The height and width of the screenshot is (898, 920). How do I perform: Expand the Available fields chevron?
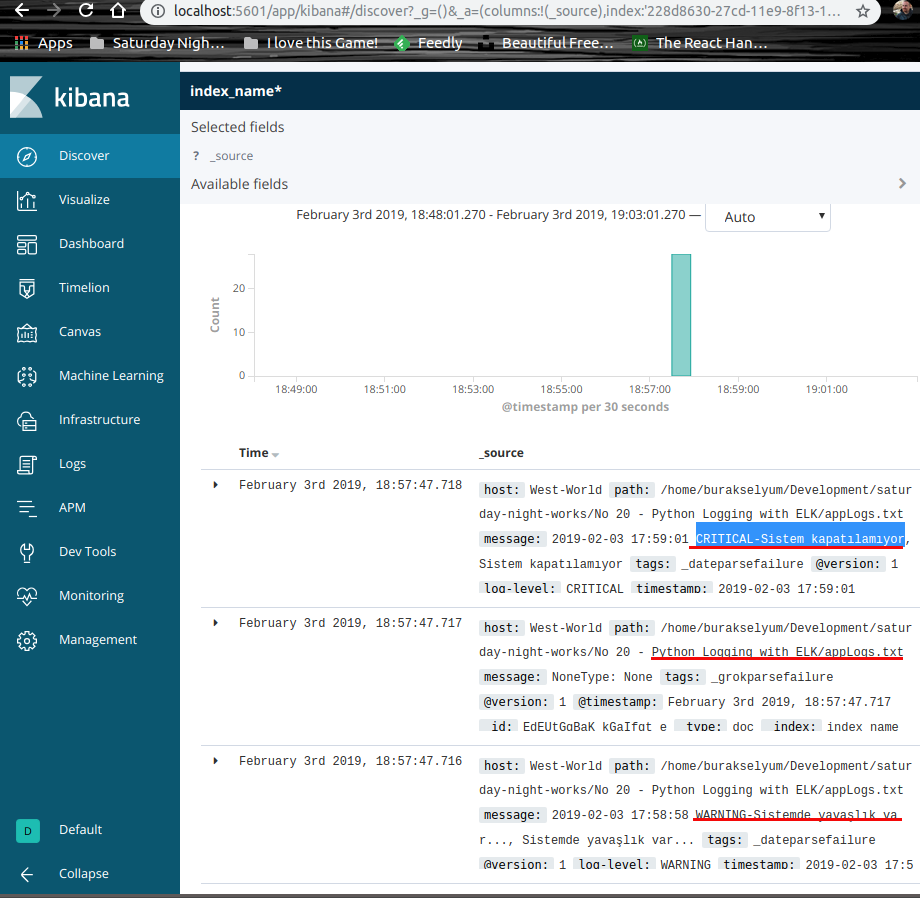point(902,184)
